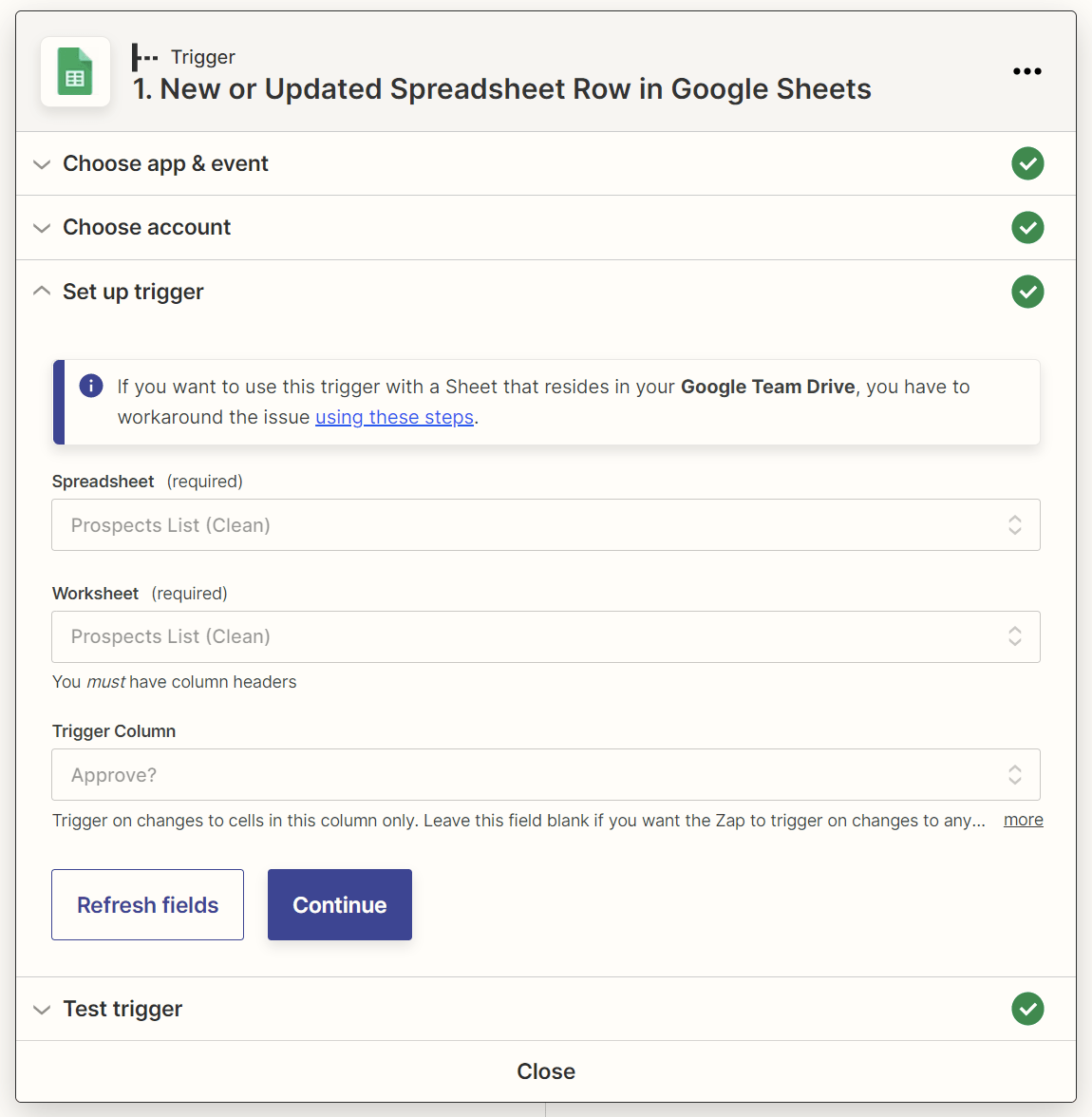The width and height of the screenshot is (1092, 1117).
Task: Click the Continue button
Action: point(339,904)
